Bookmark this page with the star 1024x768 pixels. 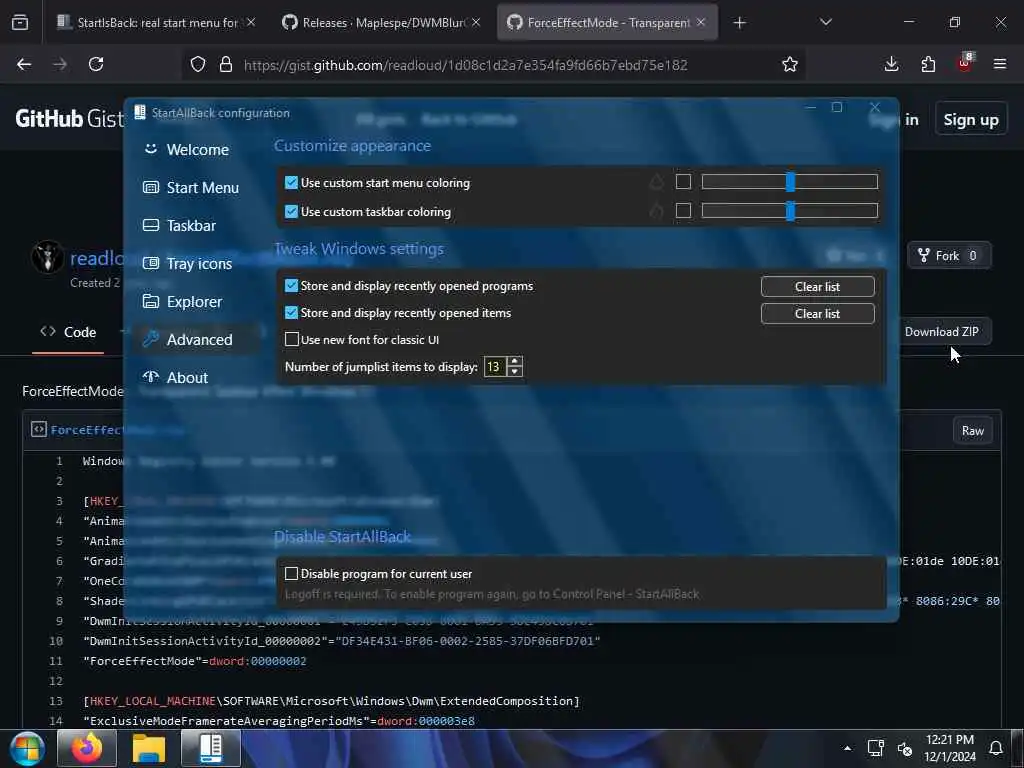(x=790, y=64)
